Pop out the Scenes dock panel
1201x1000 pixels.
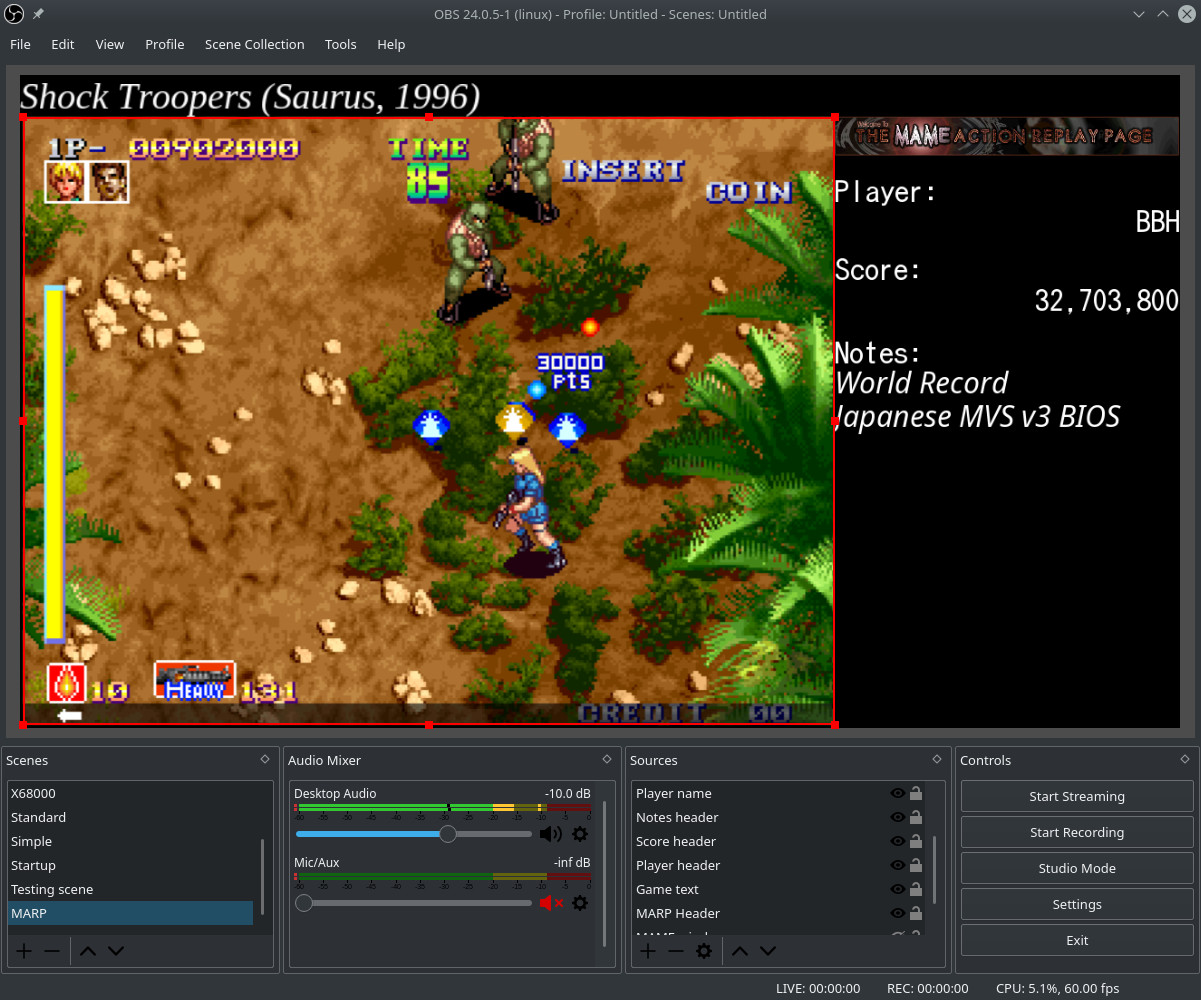(x=265, y=760)
